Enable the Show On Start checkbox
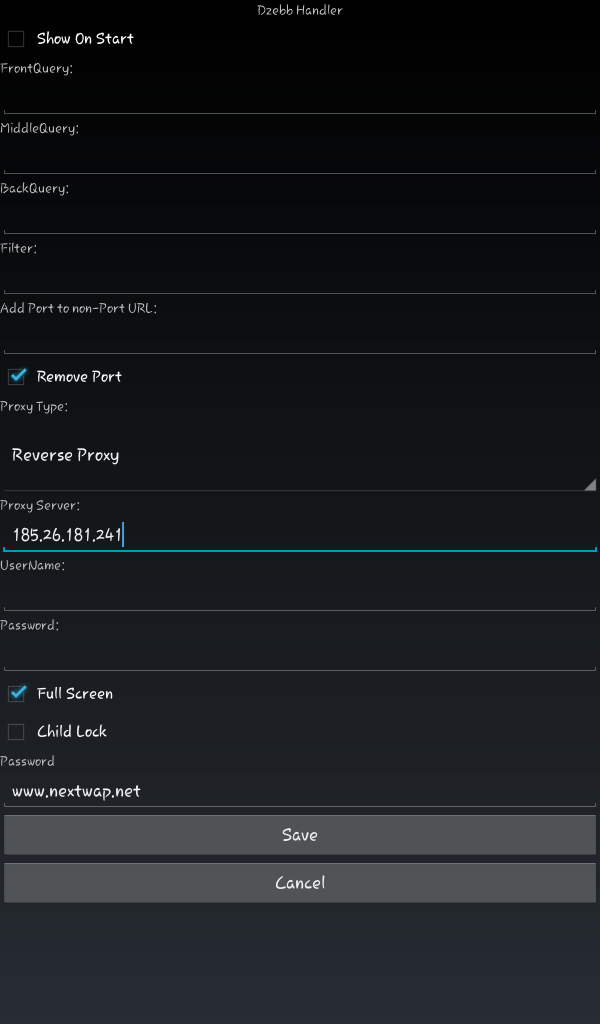The image size is (600, 1024). point(16,39)
